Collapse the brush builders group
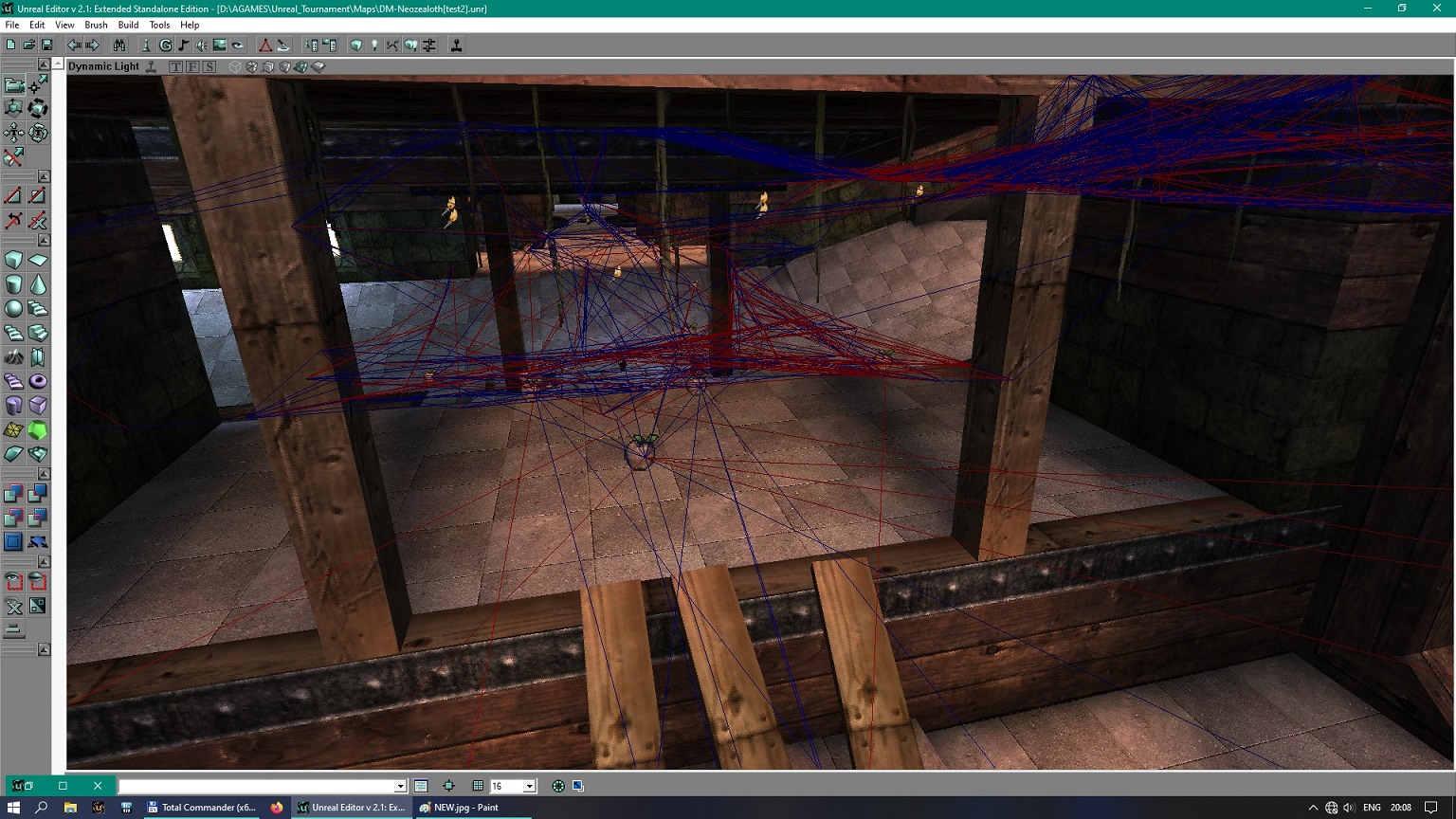 click(x=44, y=240)
